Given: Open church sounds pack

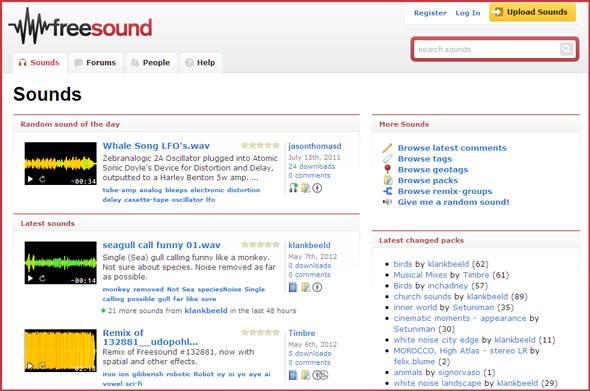Looking at the screenshot, I should (422, 297).
